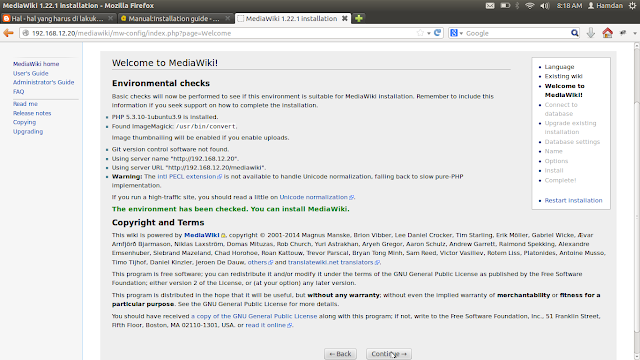This screenshot has width=640, height=360.
Task: Click the Existing wiki step text
Action: coord(563,76)
